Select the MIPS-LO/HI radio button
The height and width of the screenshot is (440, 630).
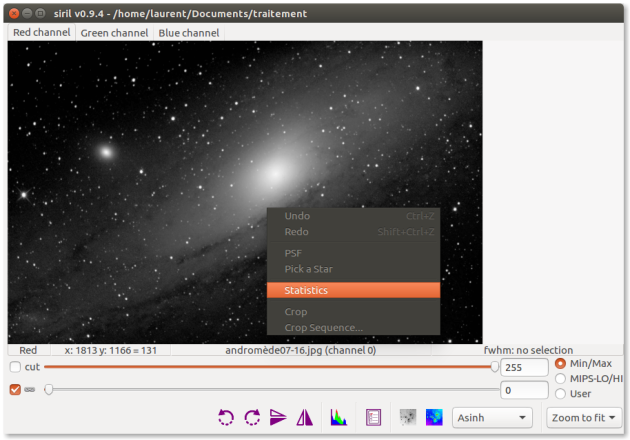(x=560, y=378)
